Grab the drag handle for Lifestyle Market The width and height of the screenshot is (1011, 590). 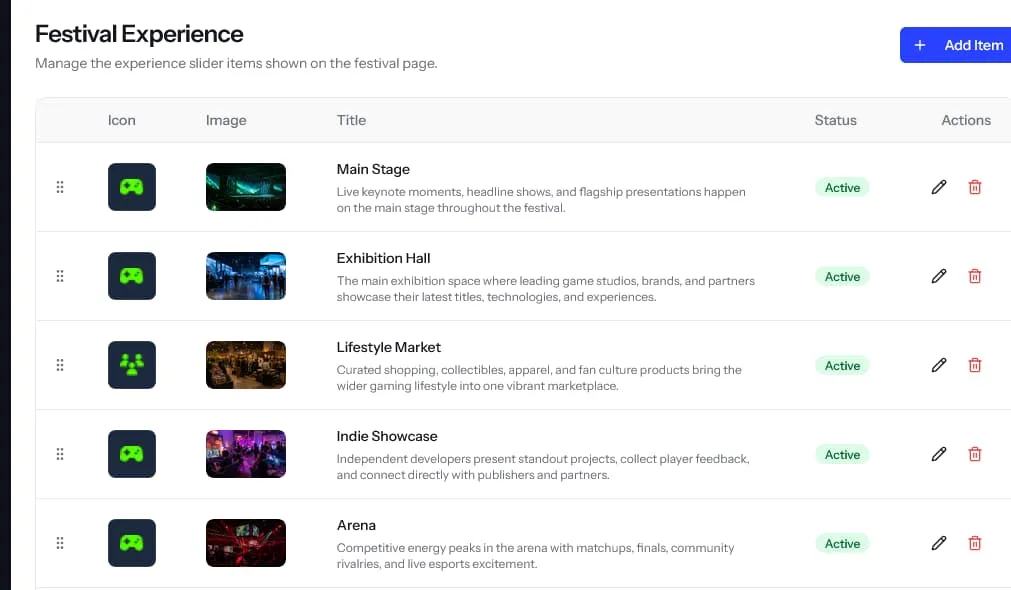tap(60, 365)
